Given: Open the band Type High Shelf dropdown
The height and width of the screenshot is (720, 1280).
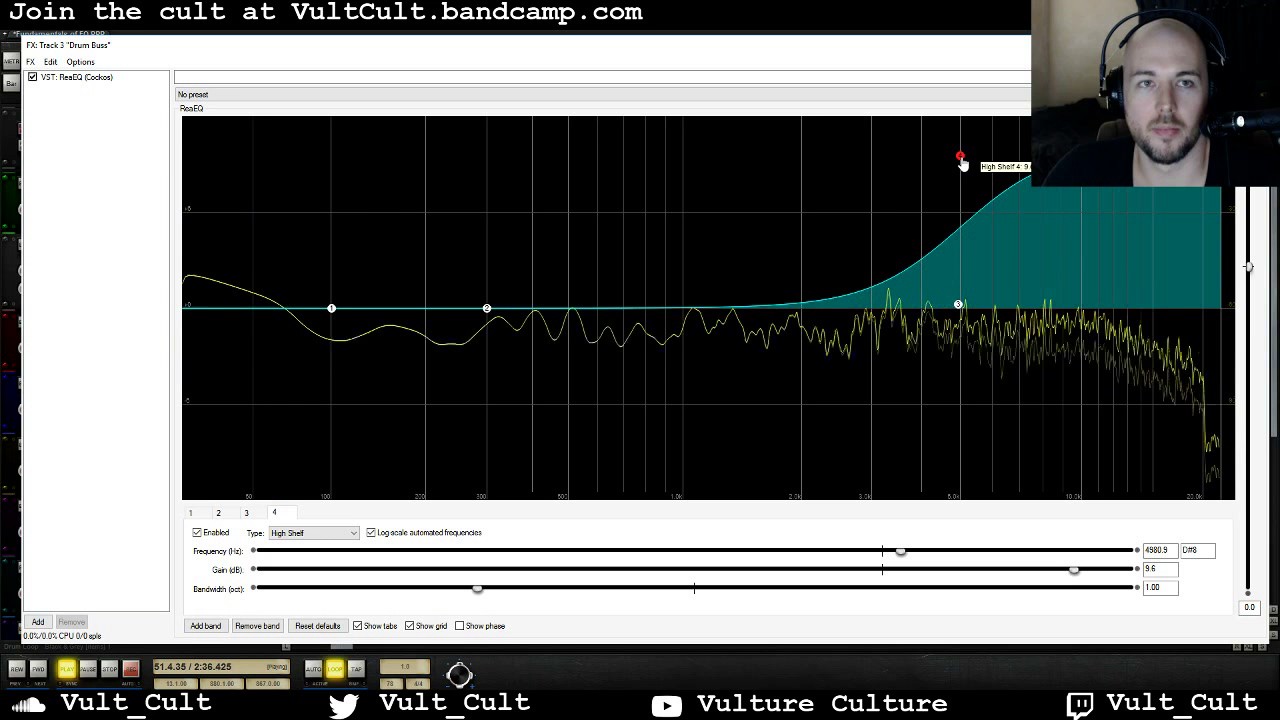Looking at the screenshot, I should (313, 533).
